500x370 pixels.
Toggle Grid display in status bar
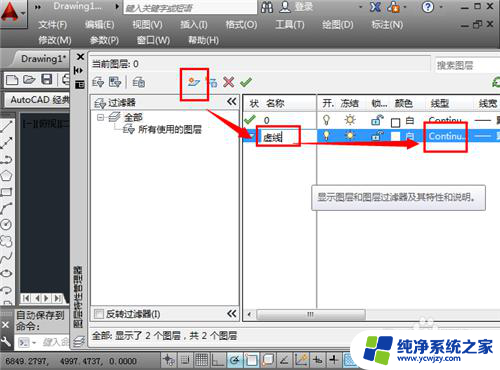201,360
